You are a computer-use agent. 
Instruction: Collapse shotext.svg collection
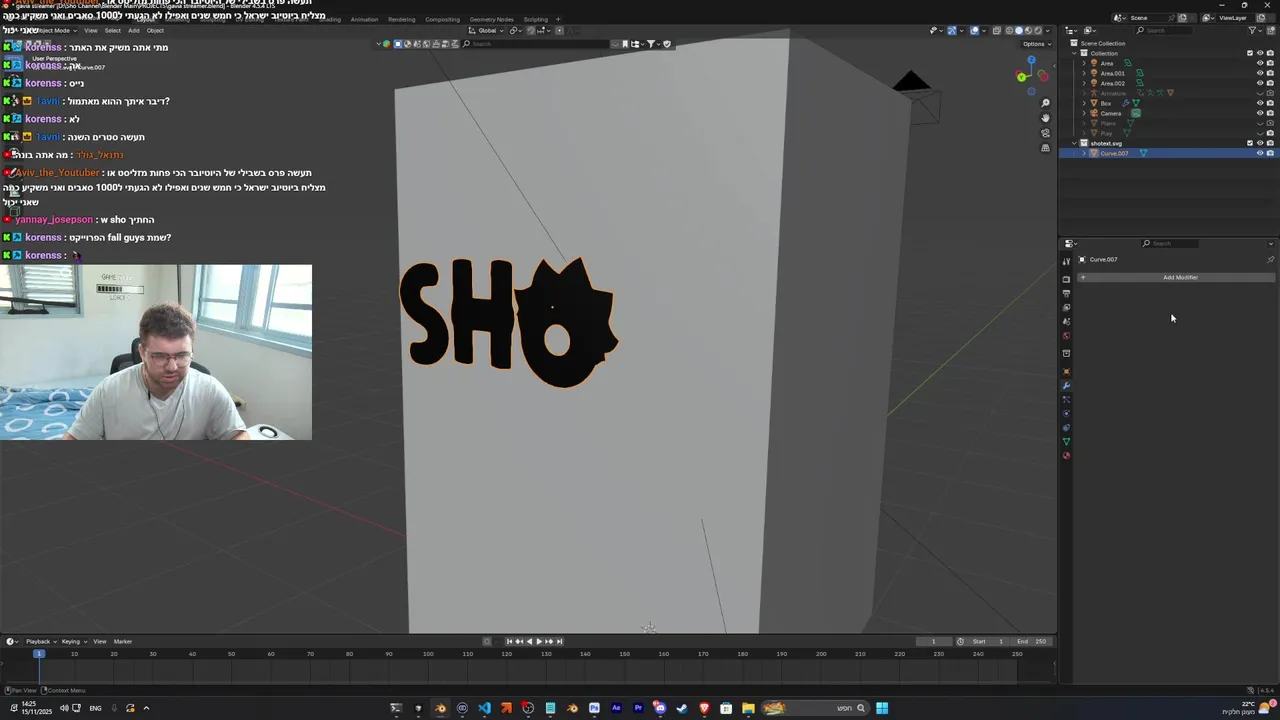click(x=1074, y=143)
